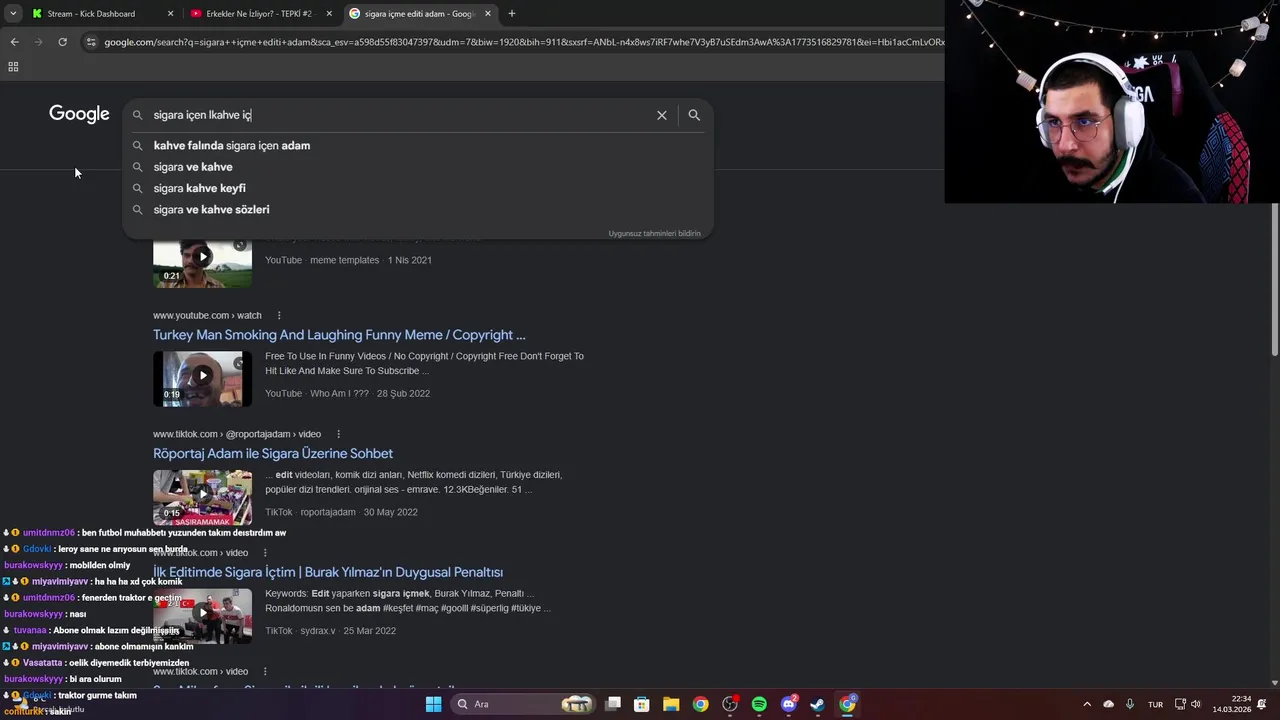Open İlk Editimde Sigara İçtim result
Image resolution: width=1280 pixels, height=720 pixels.
pyautogui.click(x=328, y=572)
